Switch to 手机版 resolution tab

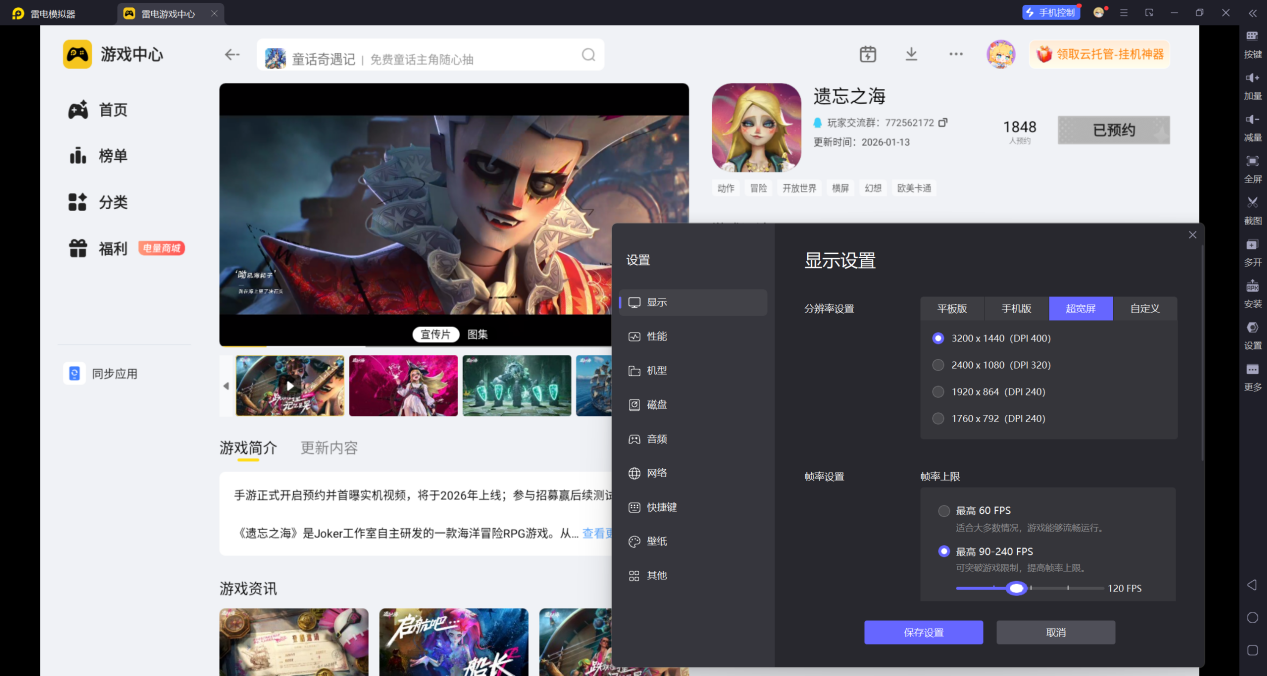click(1017, 309)
